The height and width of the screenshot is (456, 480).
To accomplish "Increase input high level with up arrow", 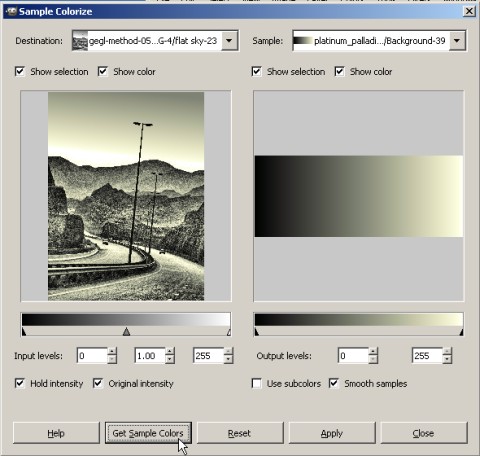I will click(x=228, y=352).
